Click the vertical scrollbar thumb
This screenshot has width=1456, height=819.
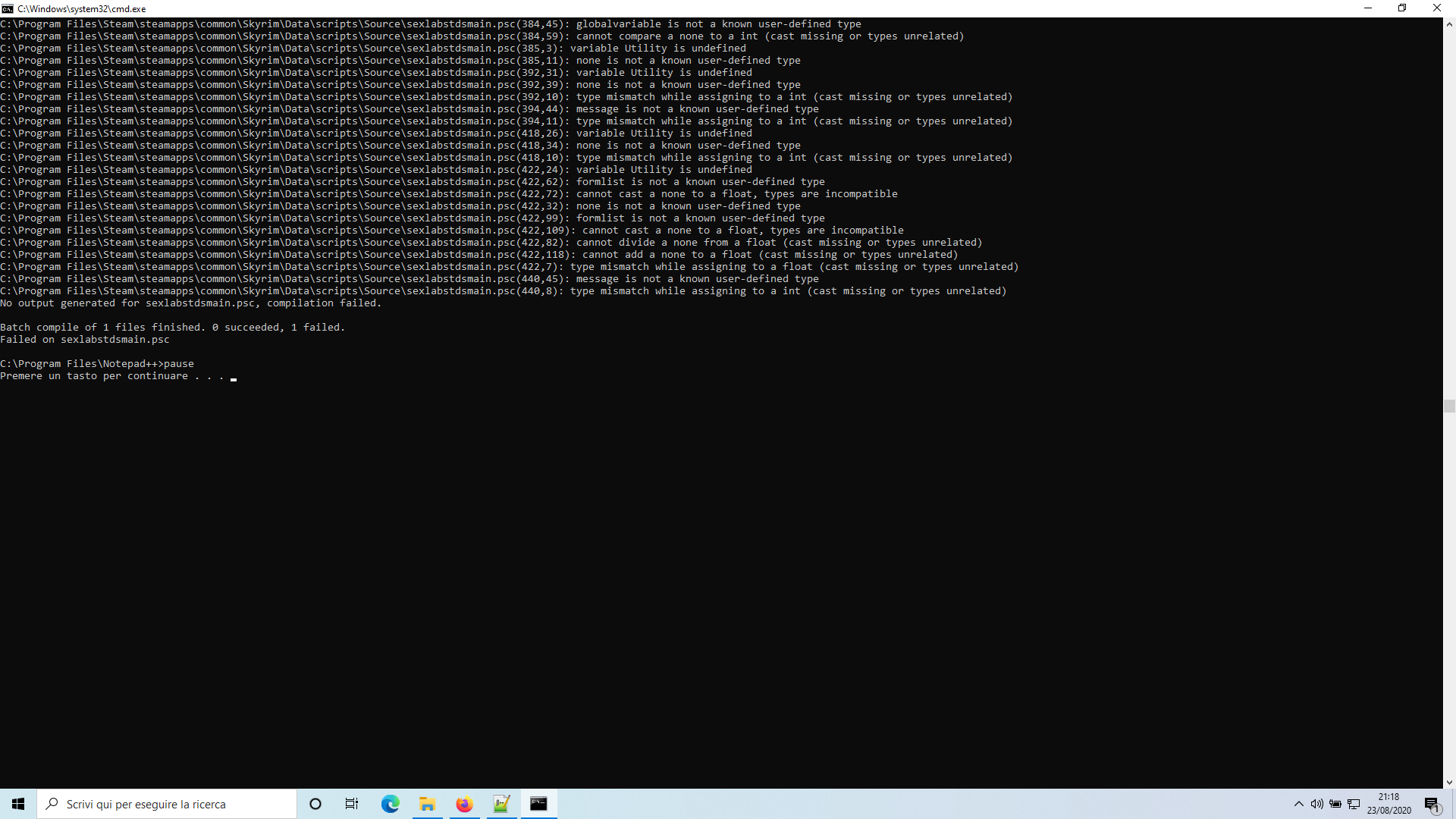point(1449,406)
